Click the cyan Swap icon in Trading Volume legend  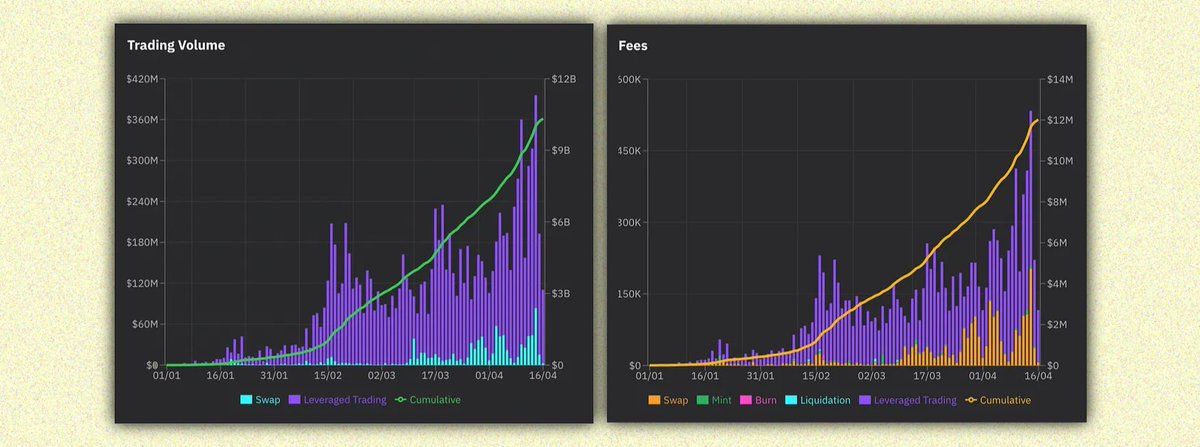pos(246,400)
